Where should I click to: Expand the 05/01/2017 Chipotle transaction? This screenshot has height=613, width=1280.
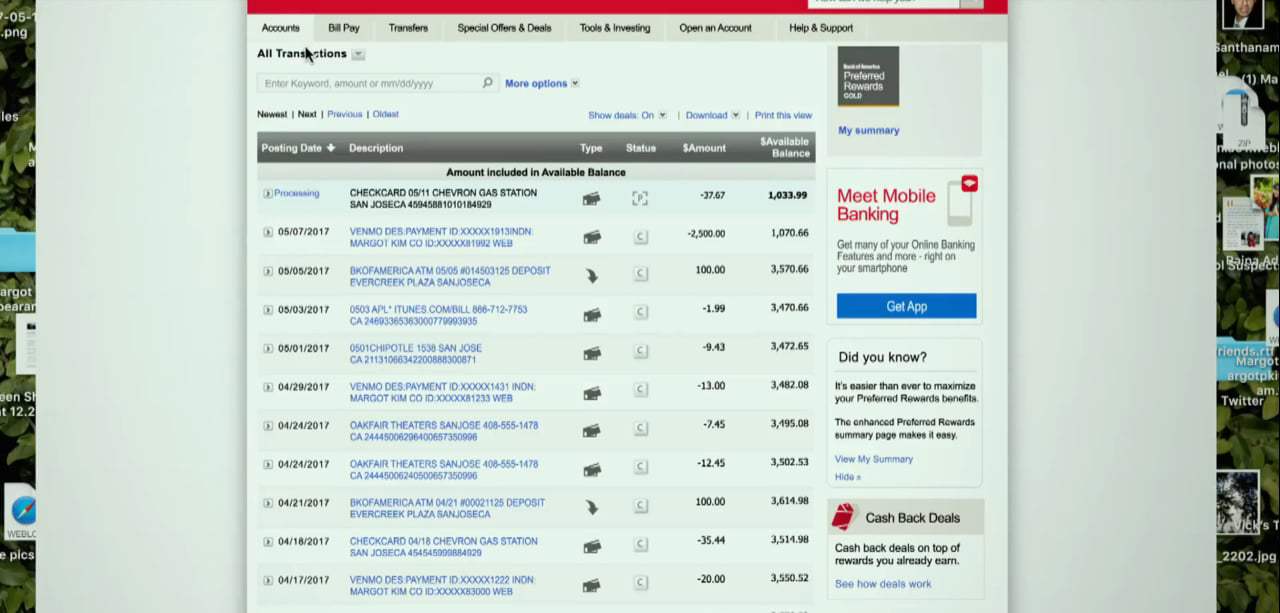(267, 348)
